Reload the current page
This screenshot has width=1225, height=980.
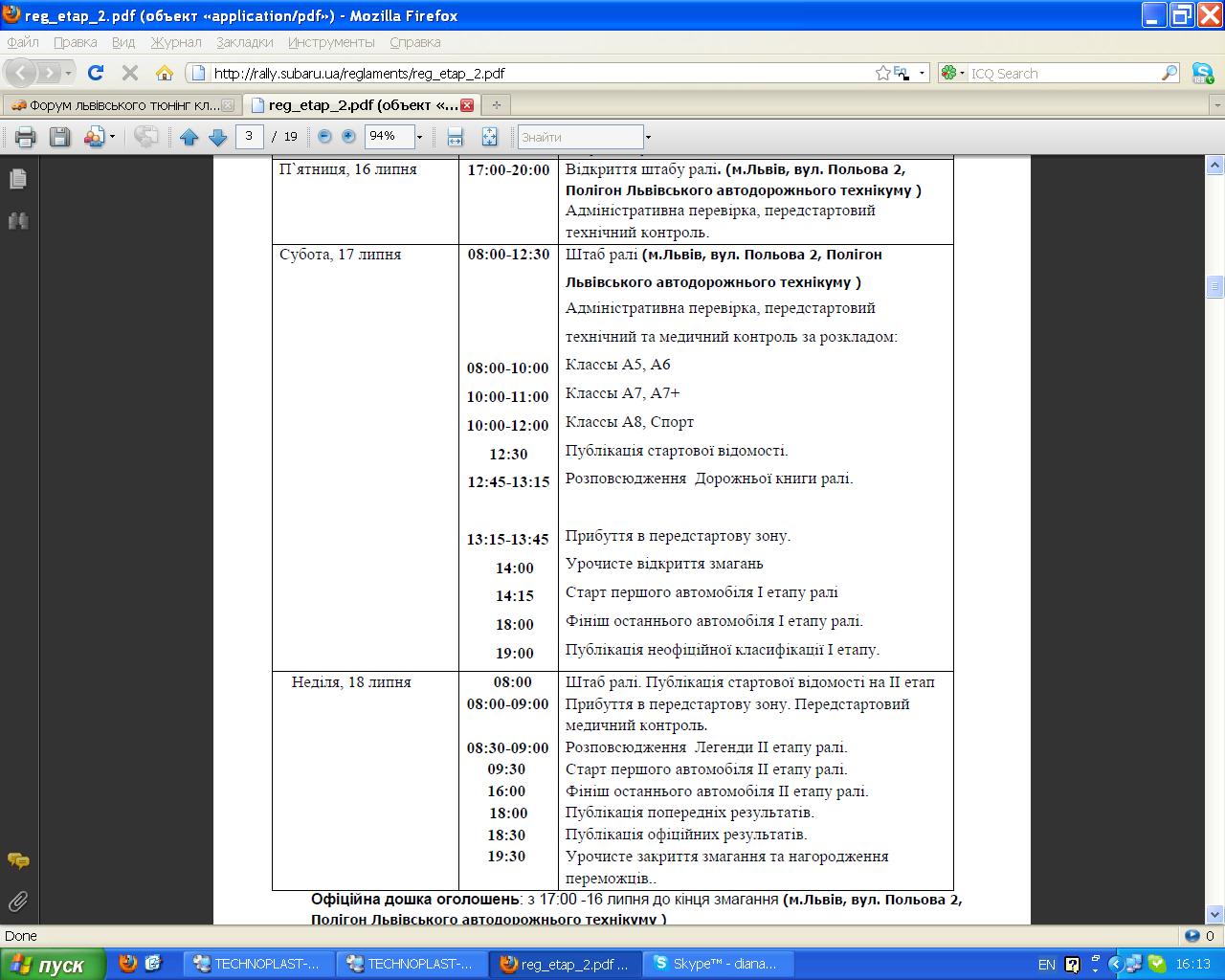[95, 73]
